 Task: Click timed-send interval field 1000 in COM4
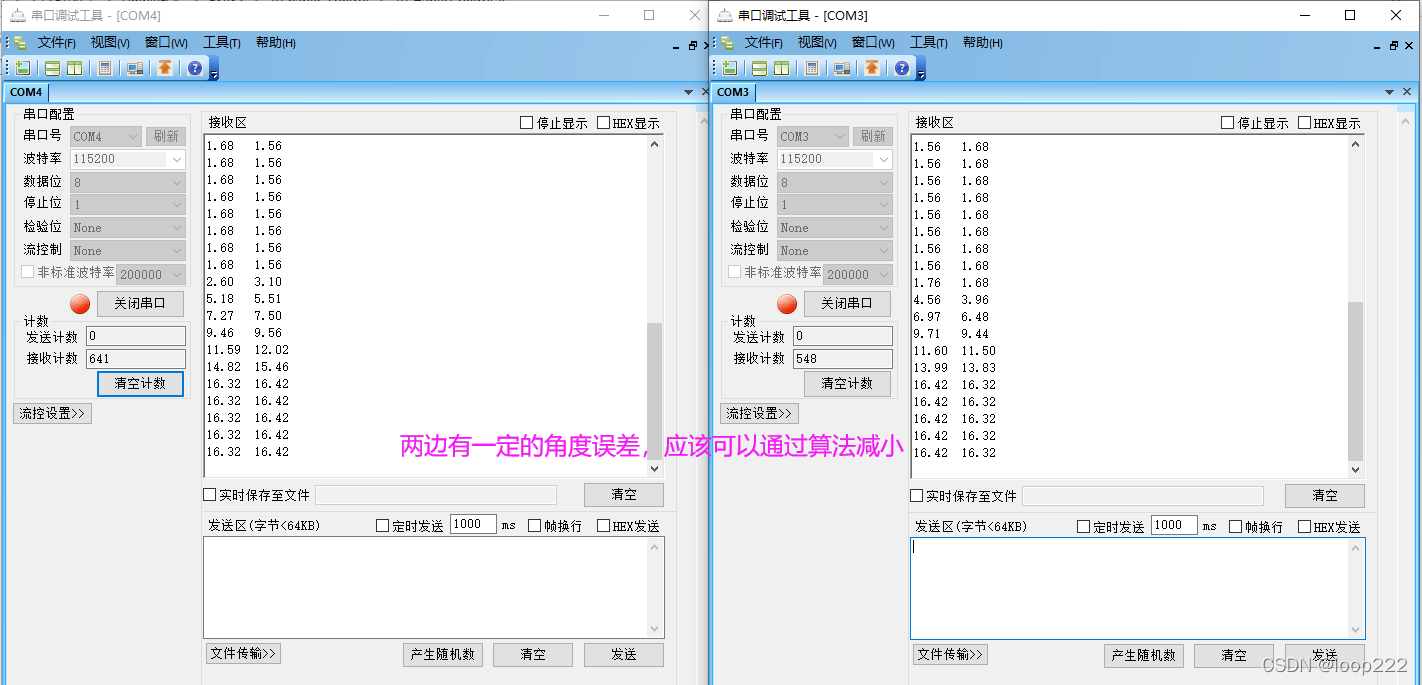[x=473, y=525]
